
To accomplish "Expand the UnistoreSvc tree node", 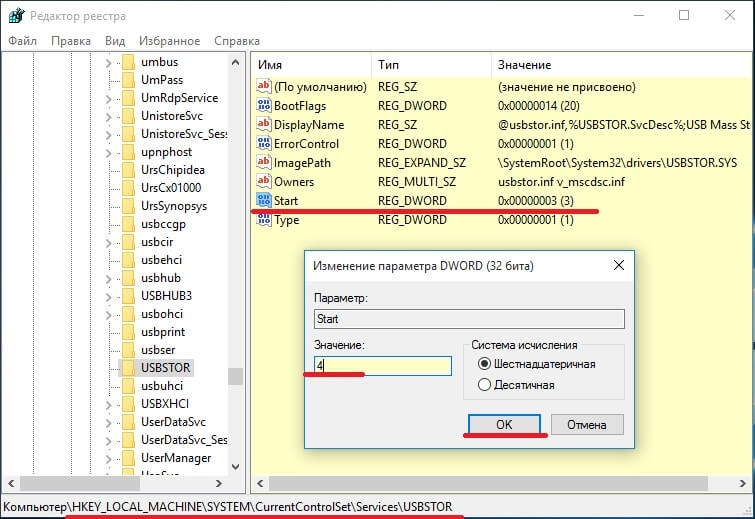I will pos(109,116).
